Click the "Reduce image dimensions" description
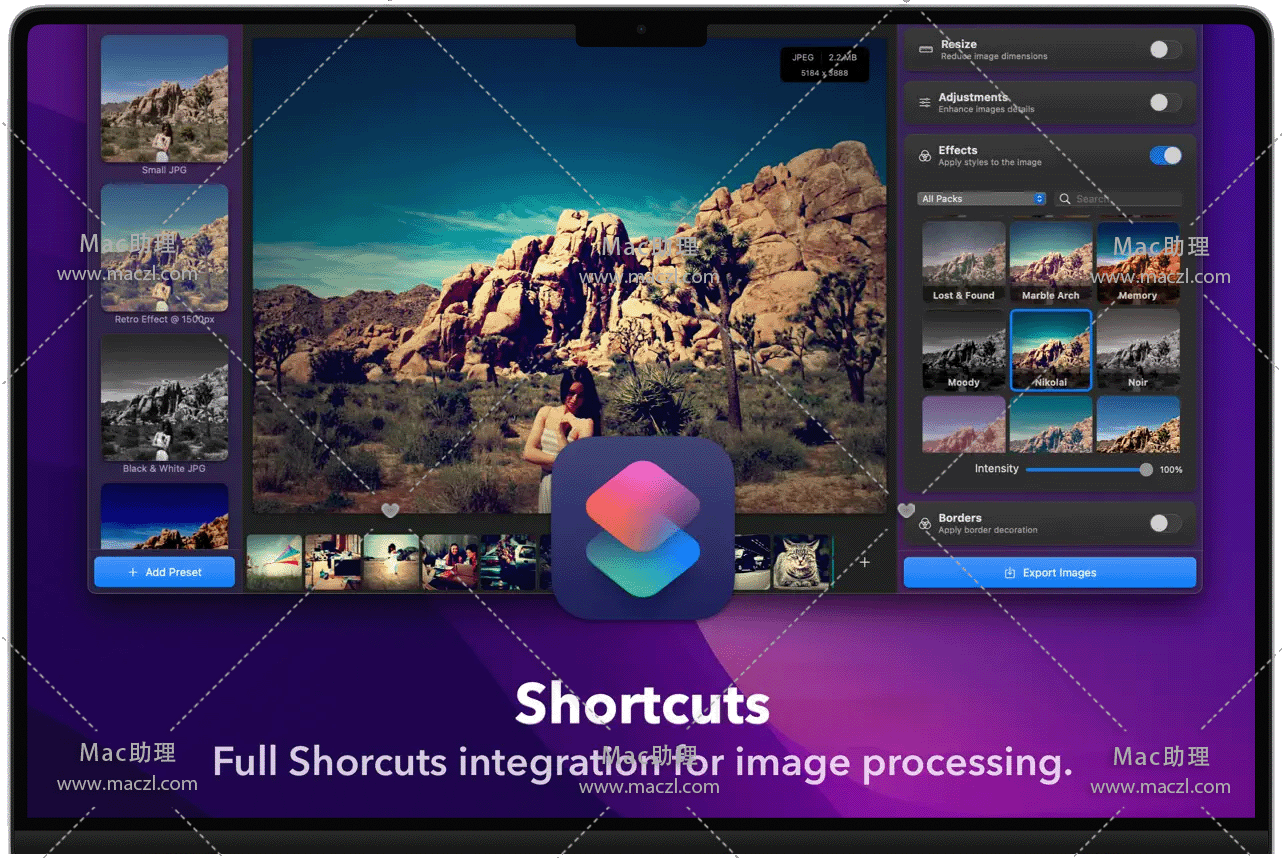Screen dimensions: 1282x858 click(994, 57)
